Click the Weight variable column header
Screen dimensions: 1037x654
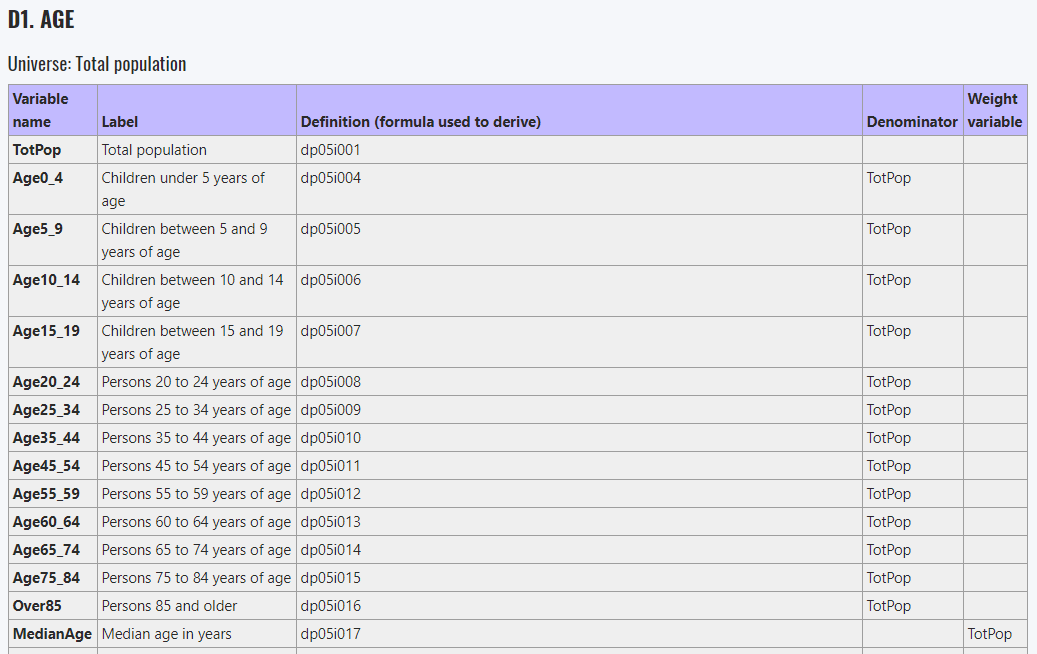coord(994,110)
